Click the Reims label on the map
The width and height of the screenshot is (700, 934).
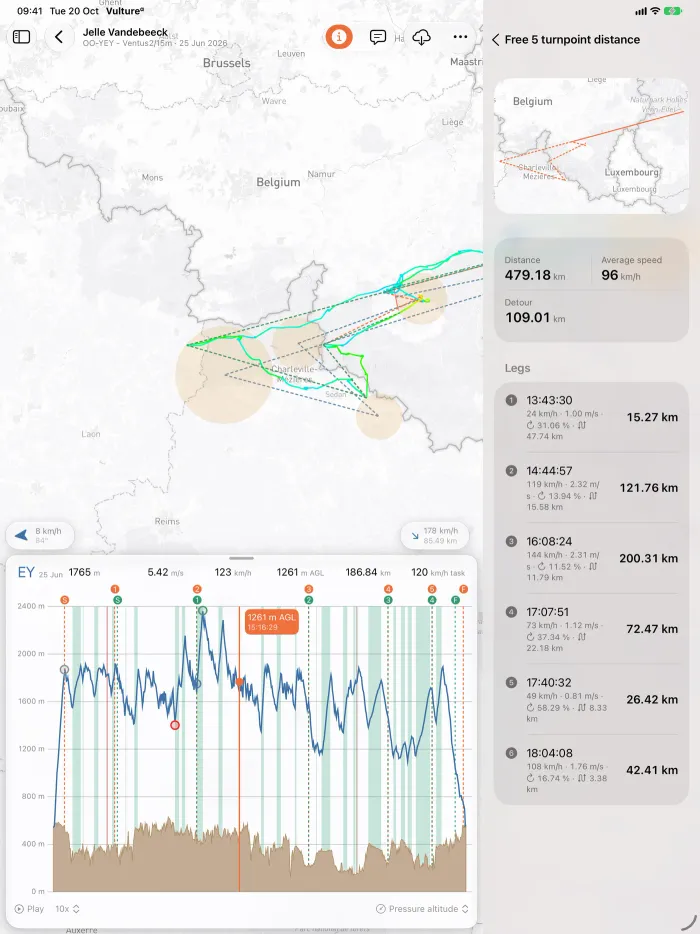(167, 522)
